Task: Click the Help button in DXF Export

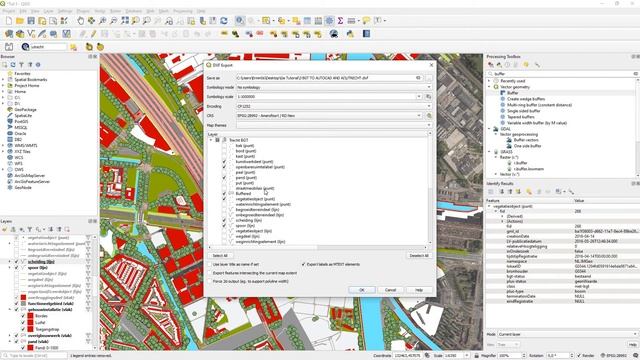Action: point(419,290)
